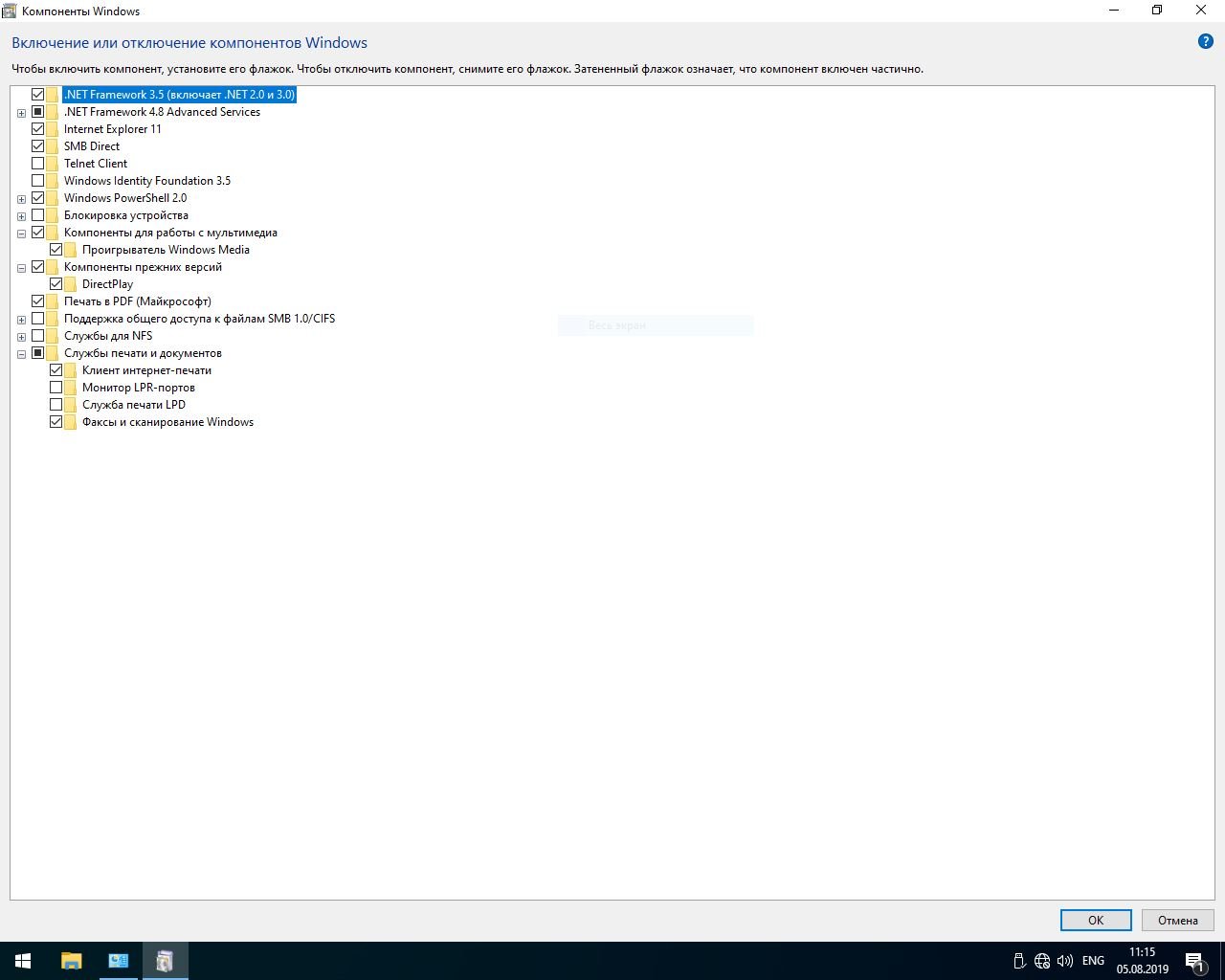Open the Windows Start menu
This screenshot has height=980, width=1225.
(x=23, y=961)
